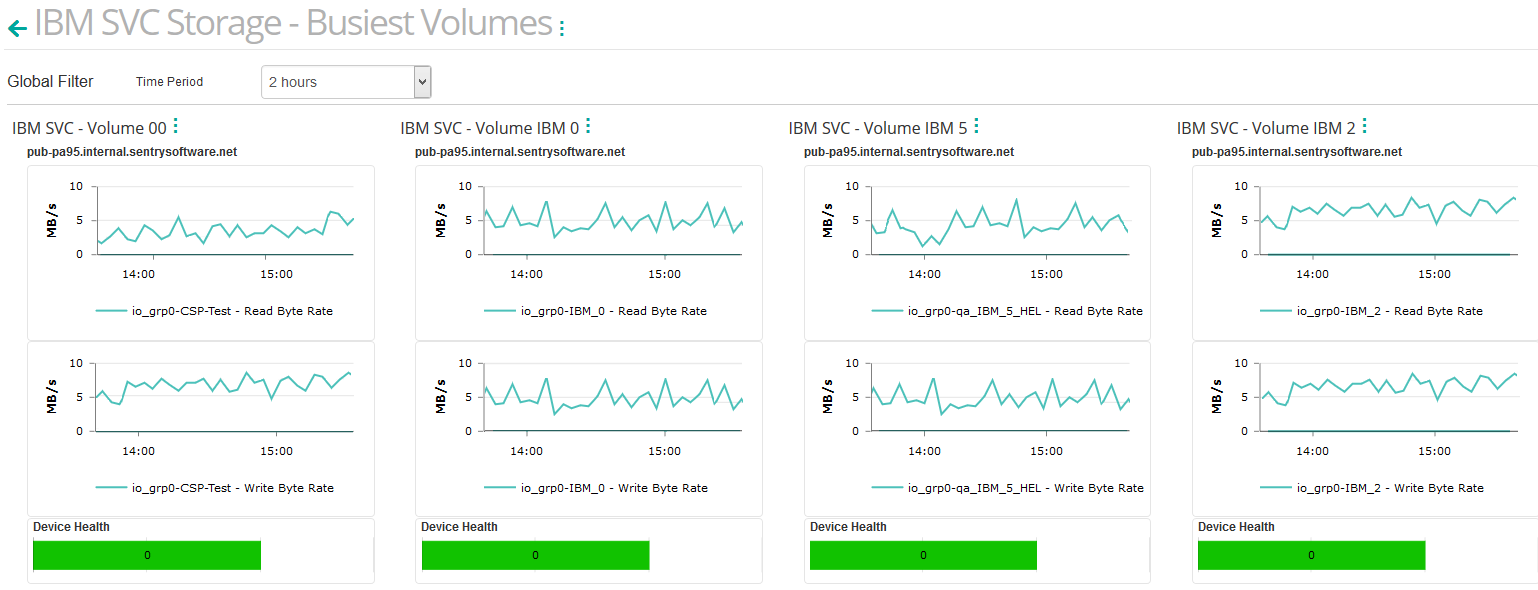The image size is (1538, 590).
Task: Click the IBM SVC - Volume IBM 2 title
Action: point(1266,128)
